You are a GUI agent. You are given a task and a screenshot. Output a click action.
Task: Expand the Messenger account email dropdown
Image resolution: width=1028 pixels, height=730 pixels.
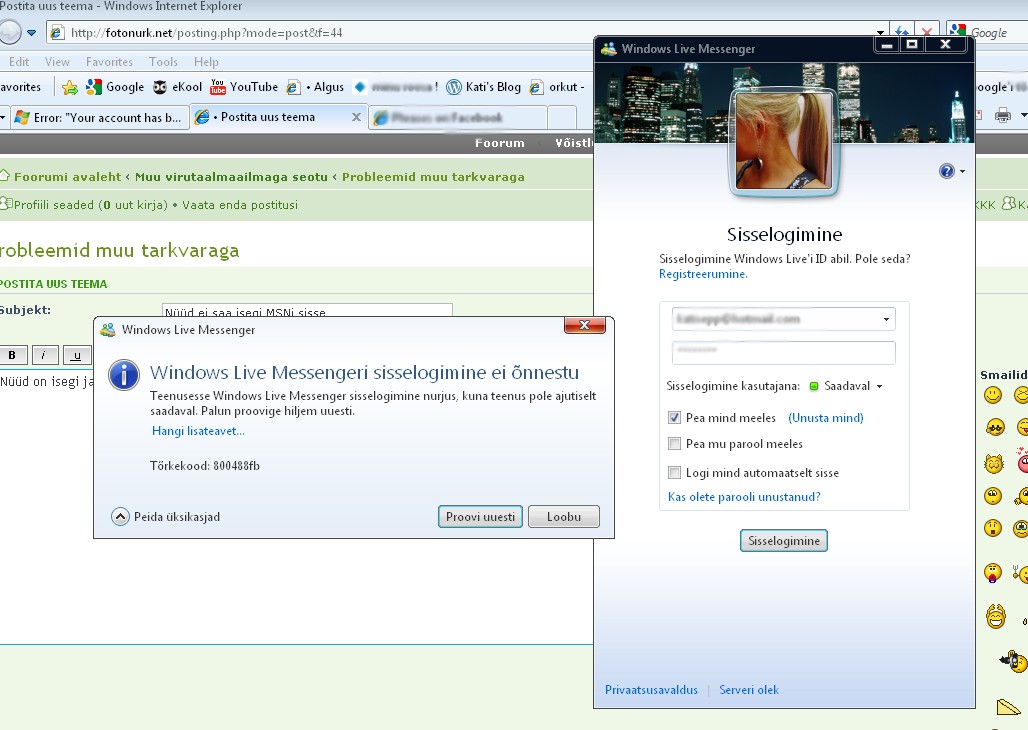[886, 319]
